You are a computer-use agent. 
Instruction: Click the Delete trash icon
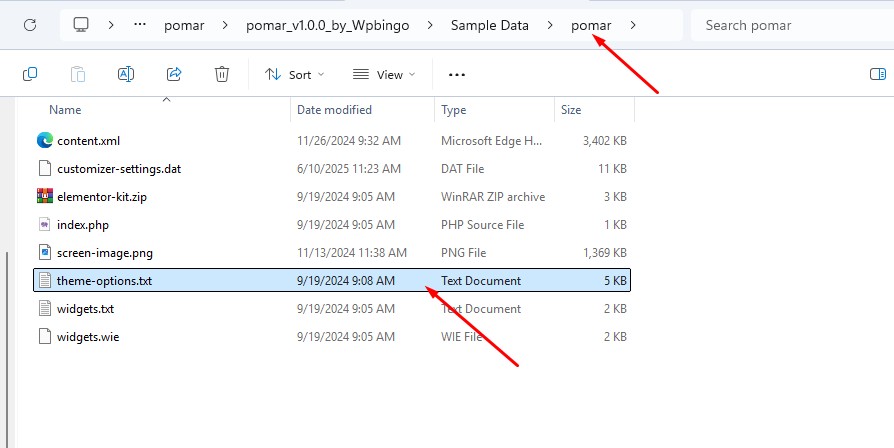pyautogui.click(x=222, y=74)
